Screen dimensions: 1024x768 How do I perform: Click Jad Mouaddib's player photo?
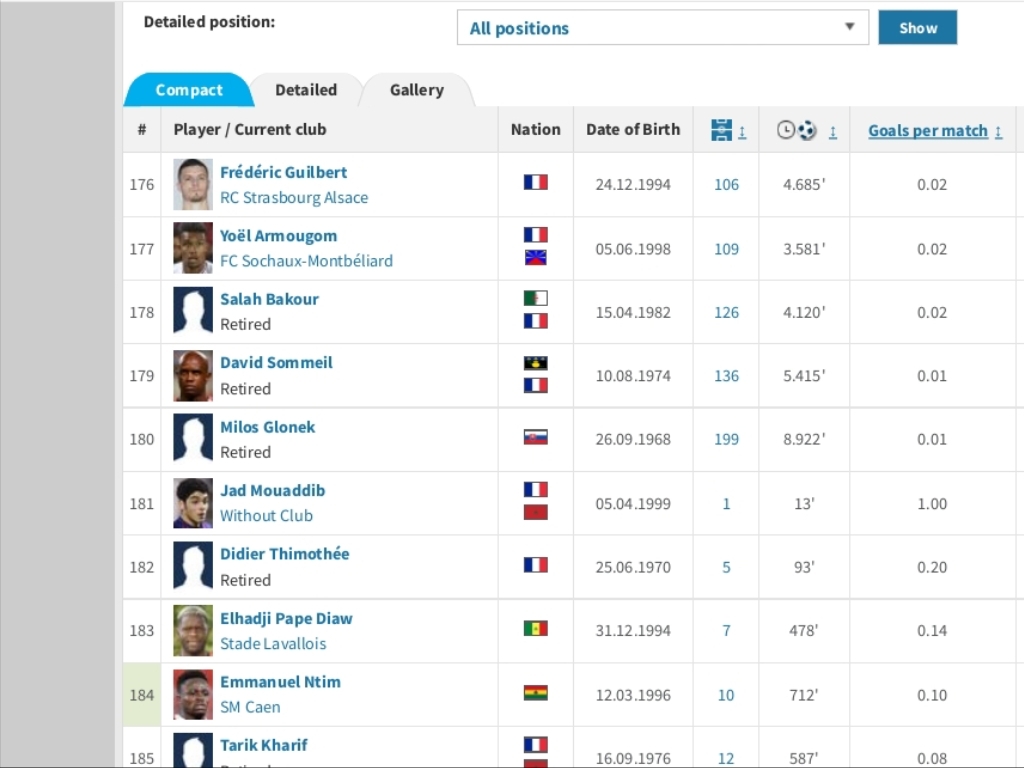coord(193,503)
